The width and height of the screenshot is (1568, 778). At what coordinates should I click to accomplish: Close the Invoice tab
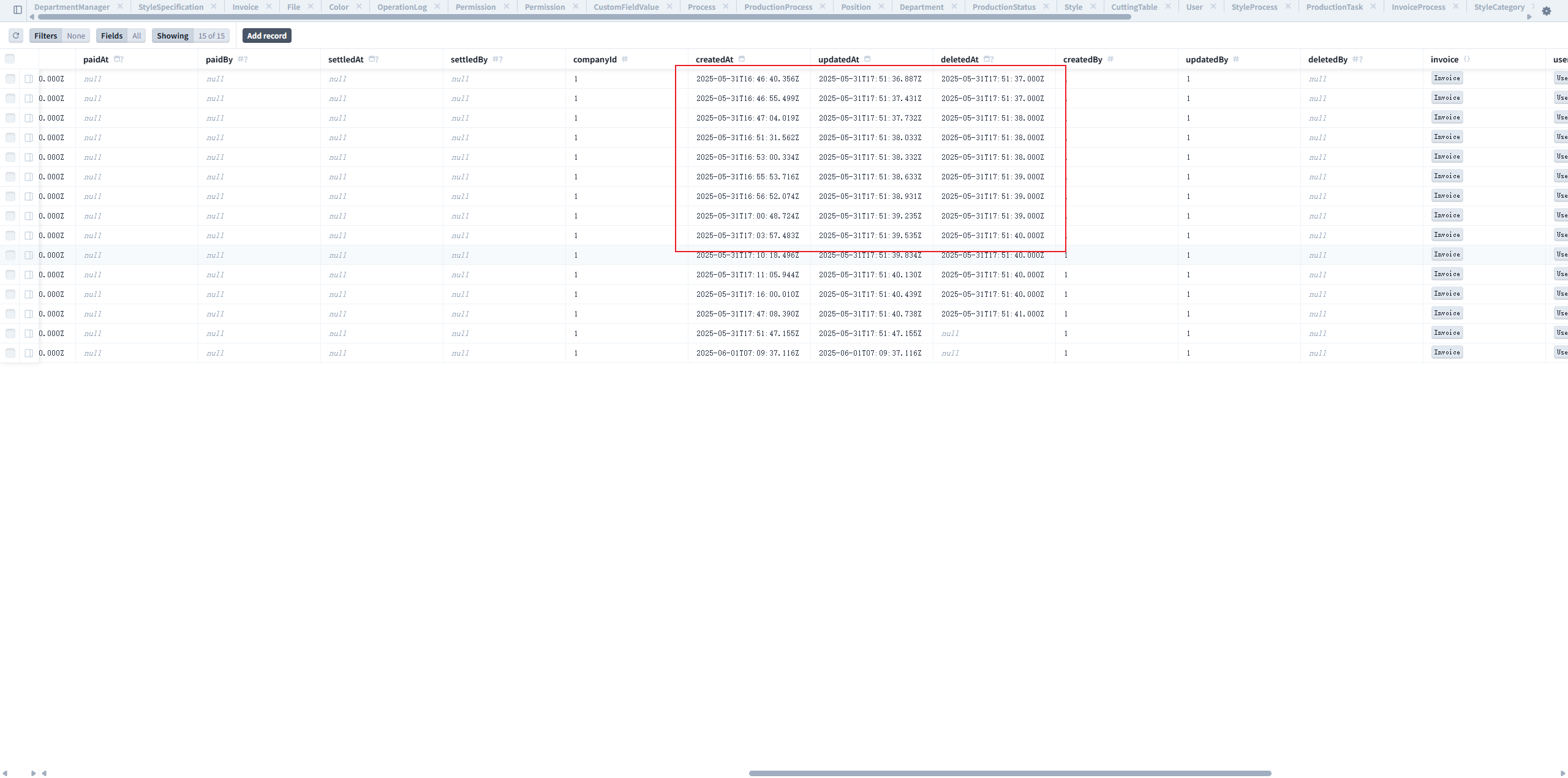(268, 7)
